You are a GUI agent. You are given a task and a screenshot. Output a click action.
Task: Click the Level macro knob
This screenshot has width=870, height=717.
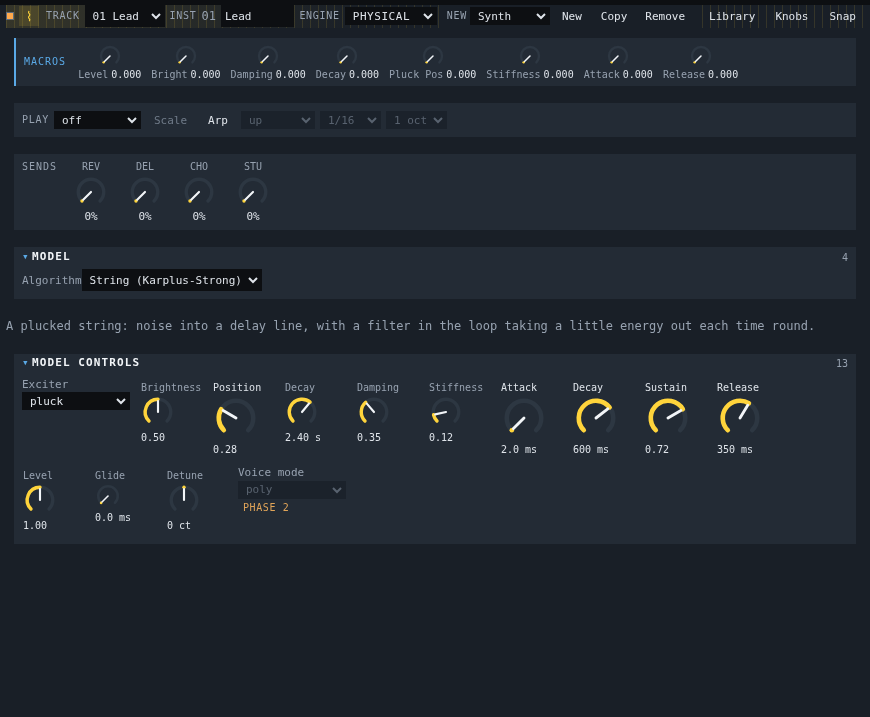click(x=109, y=57)
